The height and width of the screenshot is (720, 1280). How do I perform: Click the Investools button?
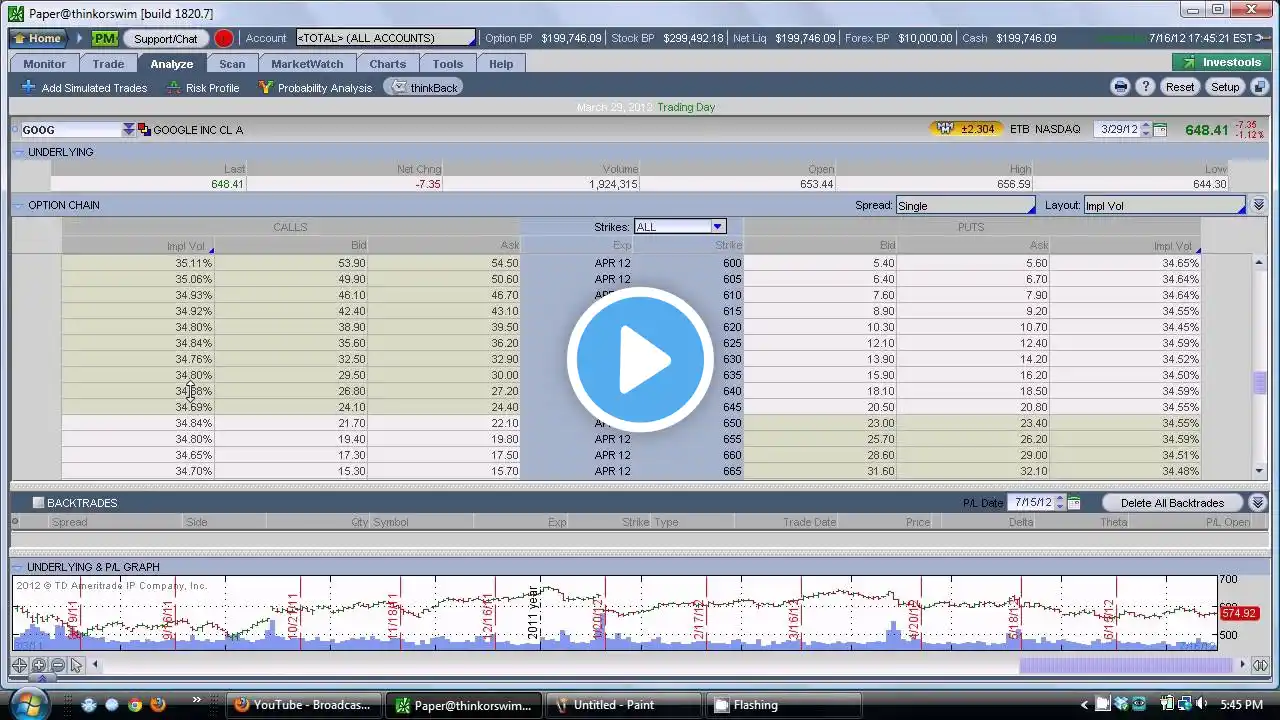click(x=1222, y=62)
